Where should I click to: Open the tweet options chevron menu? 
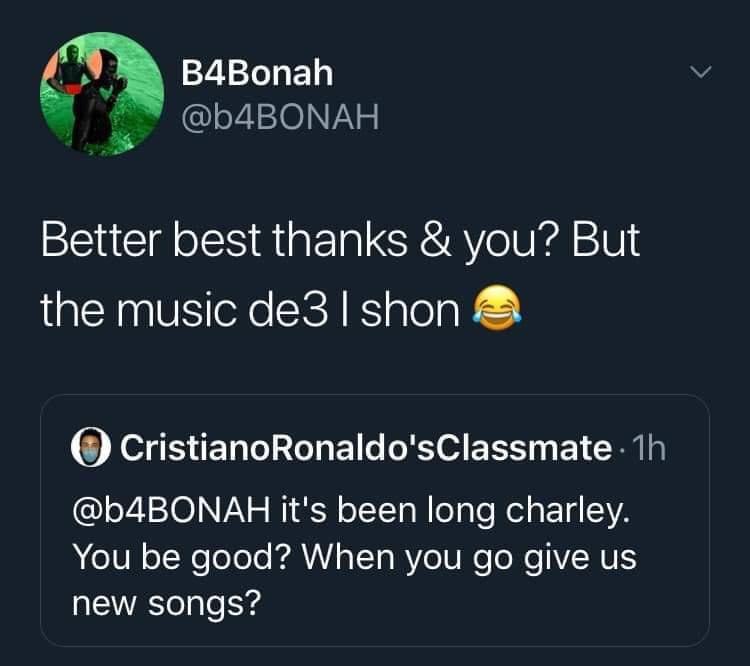(x=701, y=72)
